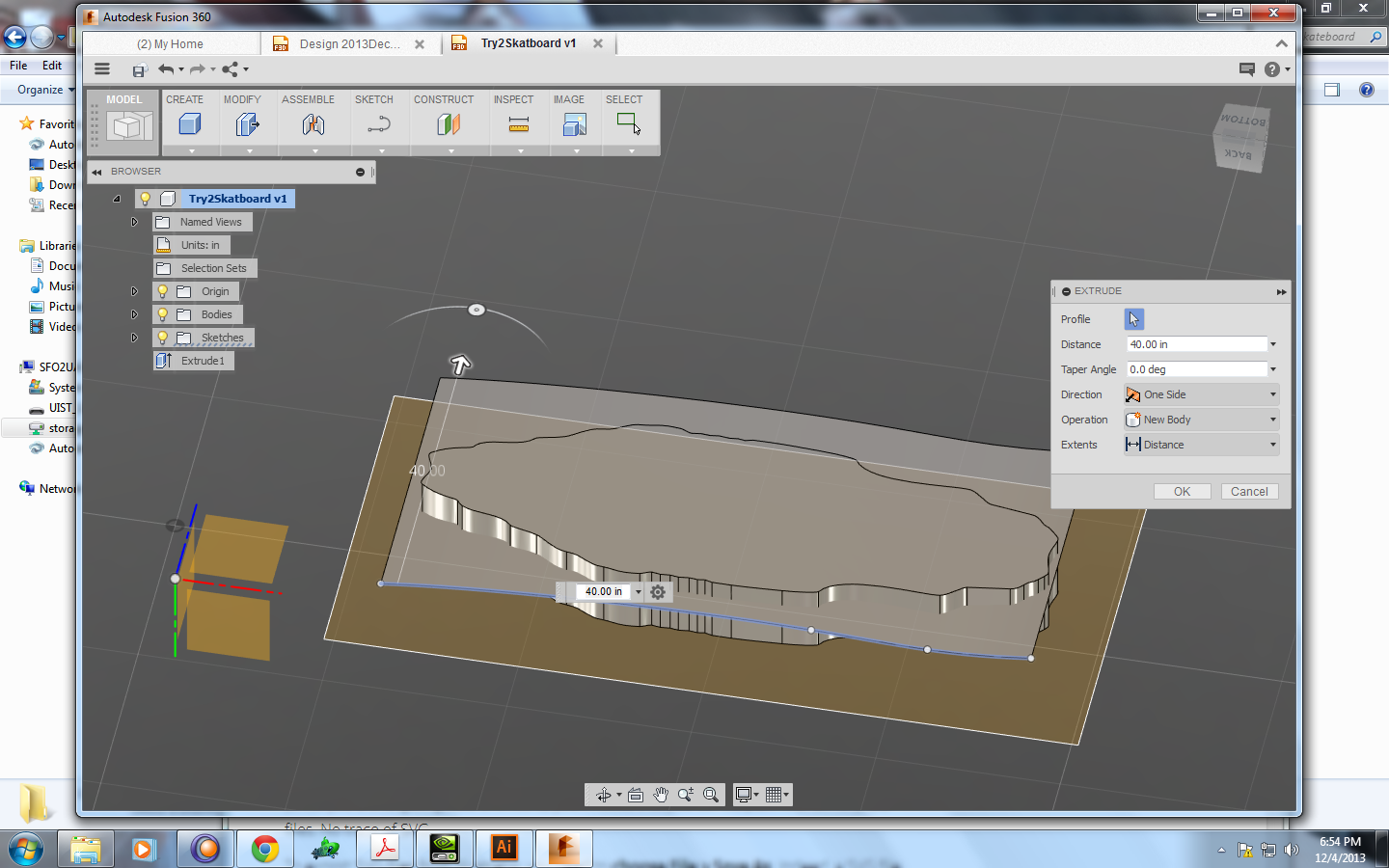This screenshot has width=1389, height=868.
Task: Click the Redo arrow icon
Action: [x=197, y=69]
